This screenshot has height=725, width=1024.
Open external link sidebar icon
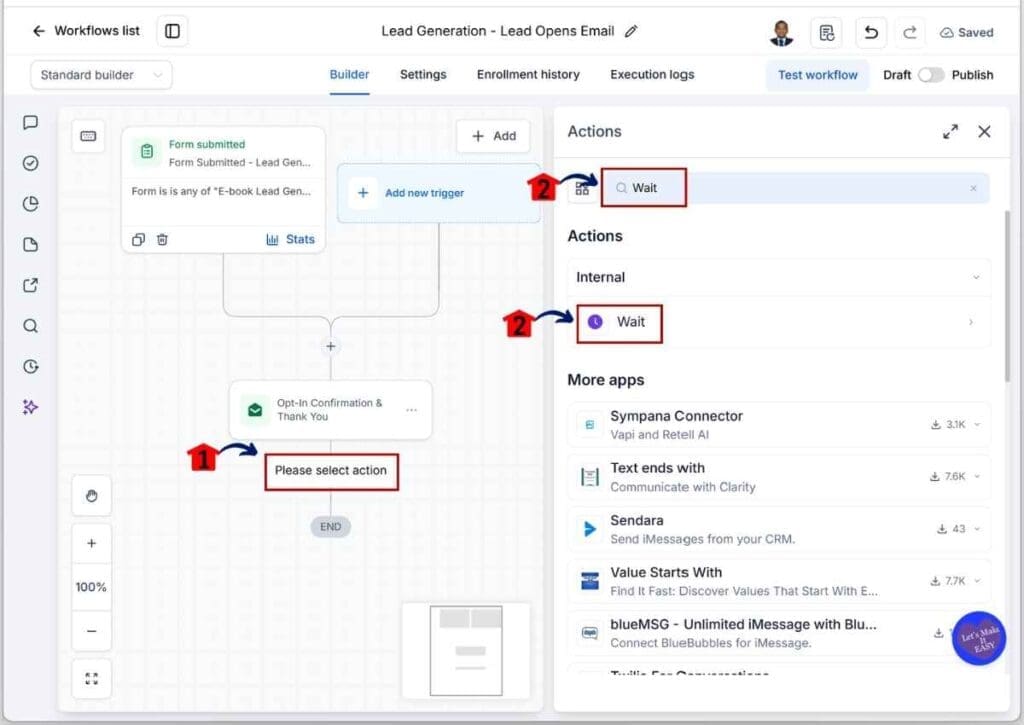click(30, 285)
